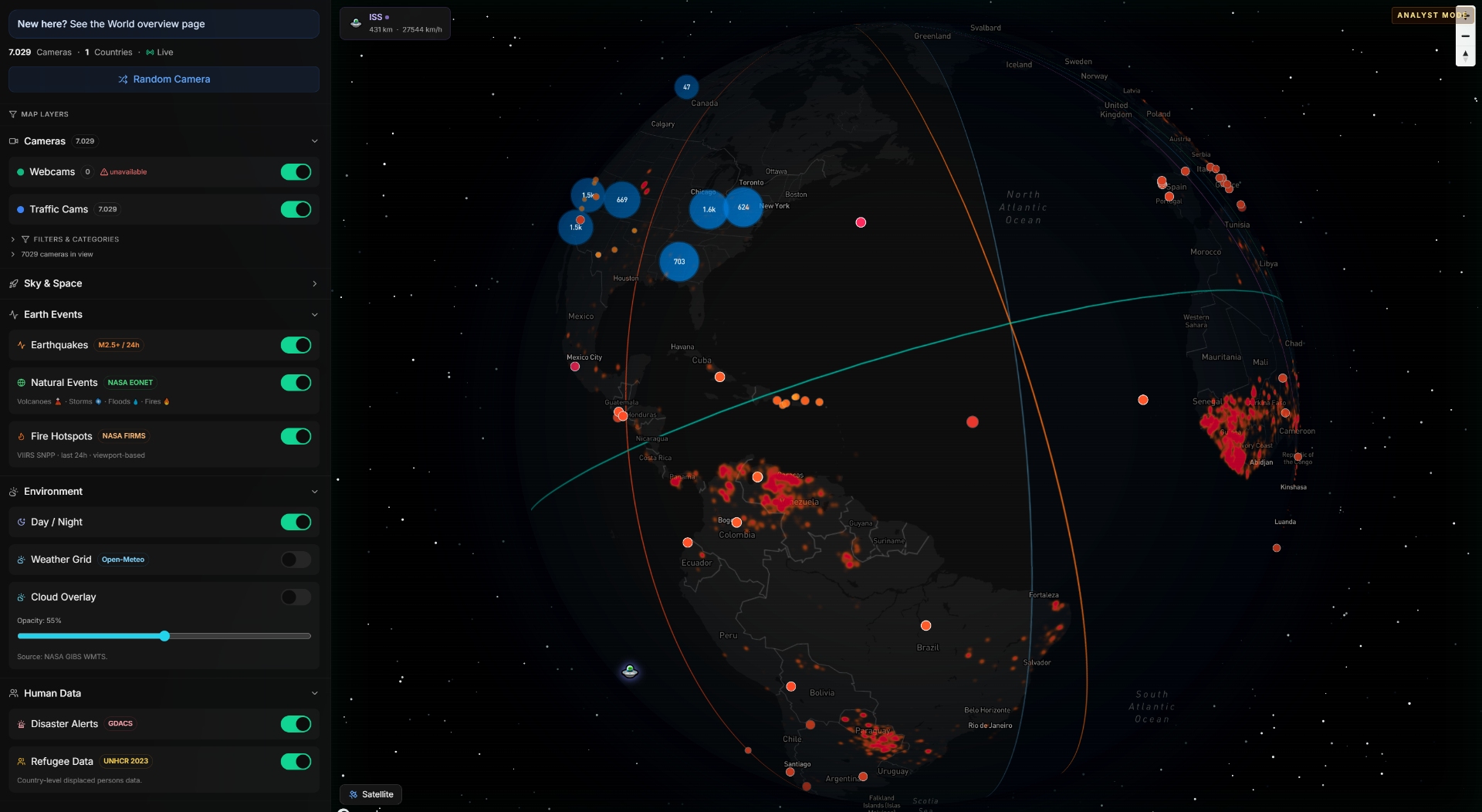Open the Satellite basemap switcher
Image resolution: width=1482 pixels, height=812 pixels.
370,793
